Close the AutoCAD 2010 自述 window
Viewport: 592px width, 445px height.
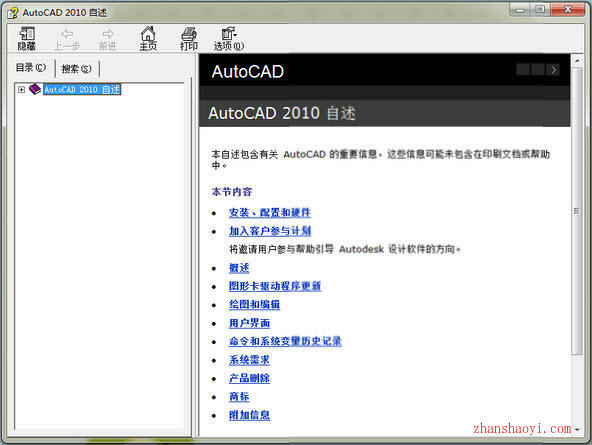568,9
